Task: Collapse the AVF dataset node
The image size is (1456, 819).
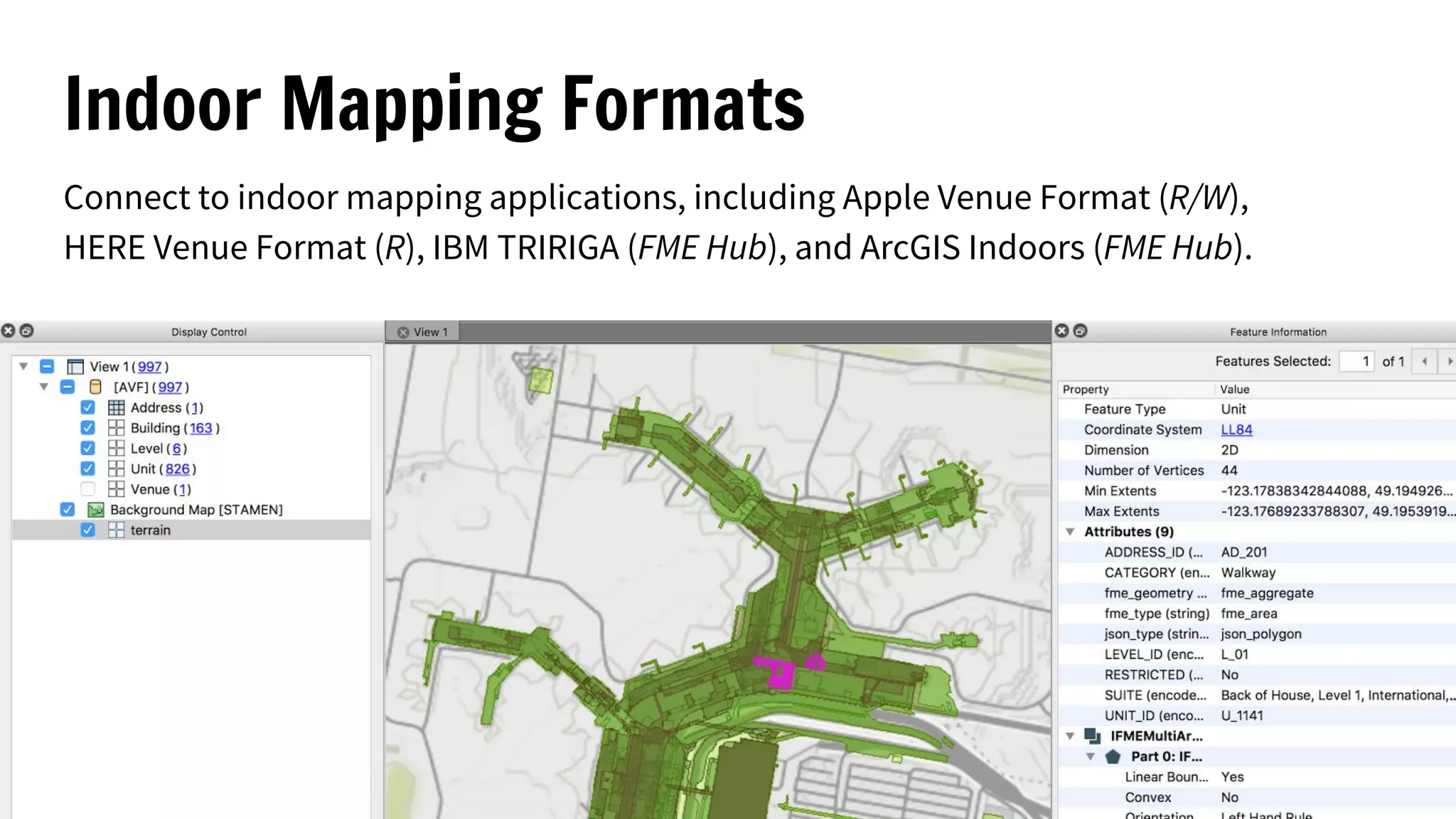Action: pos(44,387)
